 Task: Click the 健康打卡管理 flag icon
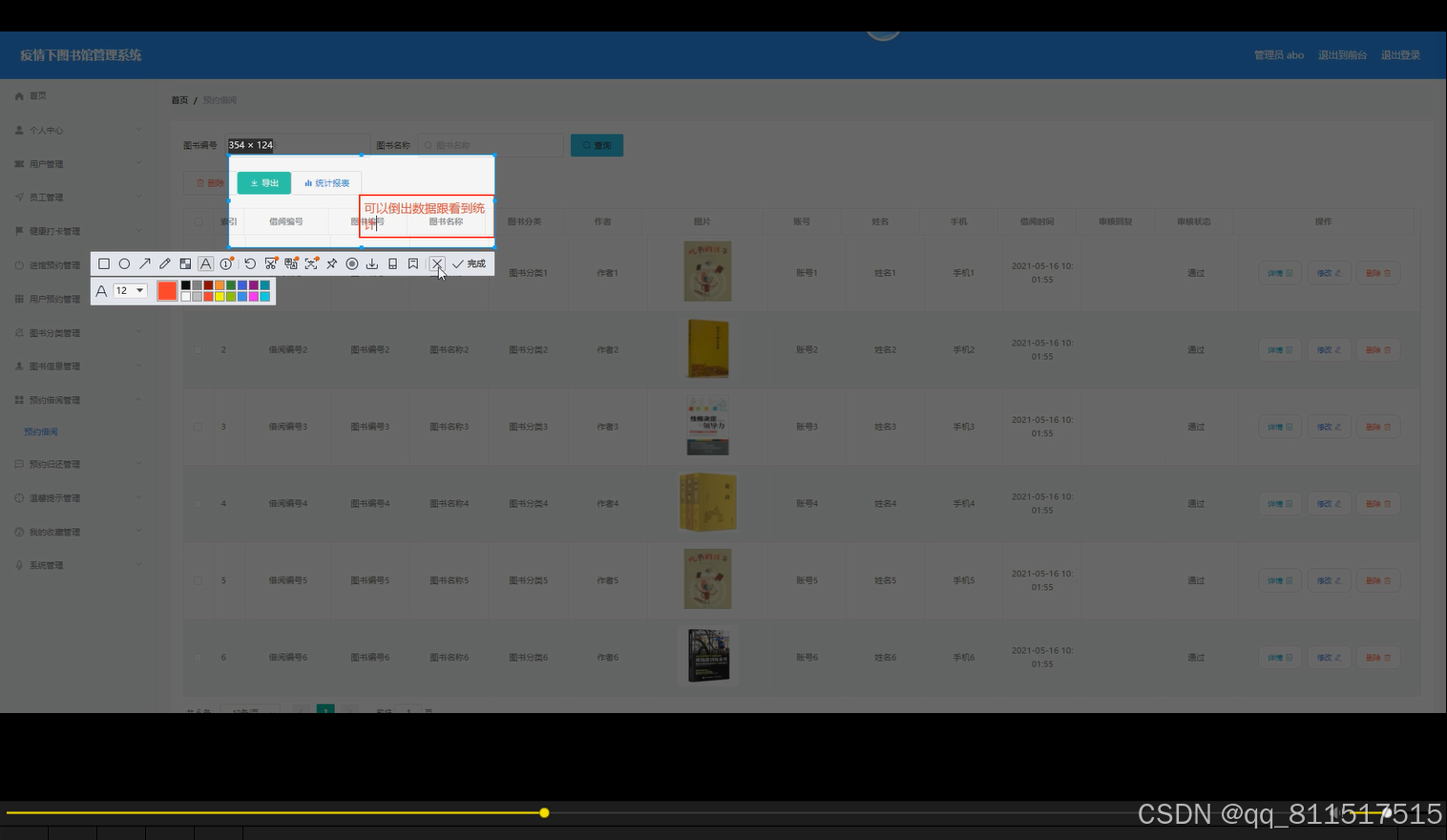pos(19,231)
